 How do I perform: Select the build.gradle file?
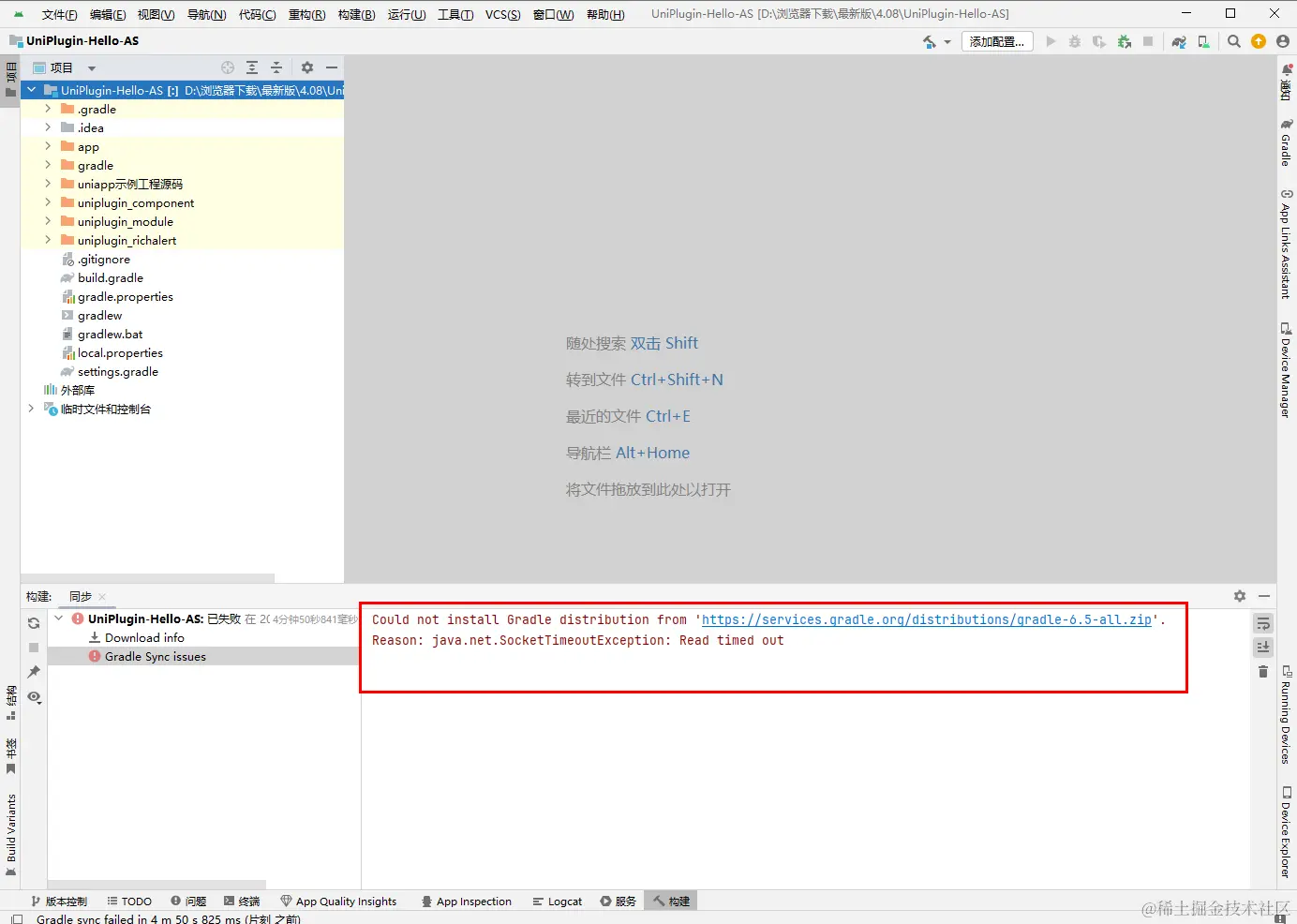[111, 277]
